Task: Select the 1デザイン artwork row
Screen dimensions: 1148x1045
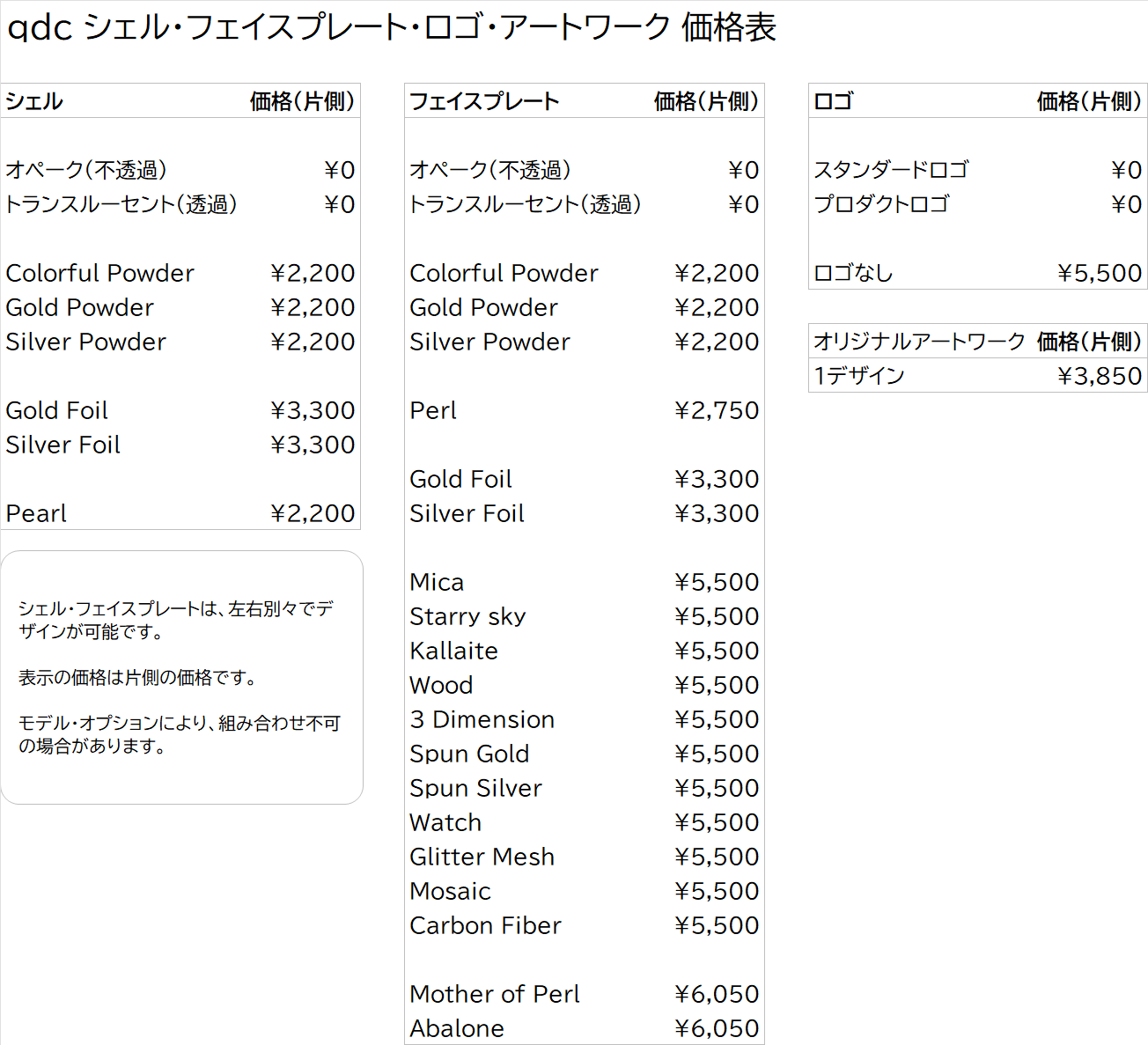Action: 859,376
